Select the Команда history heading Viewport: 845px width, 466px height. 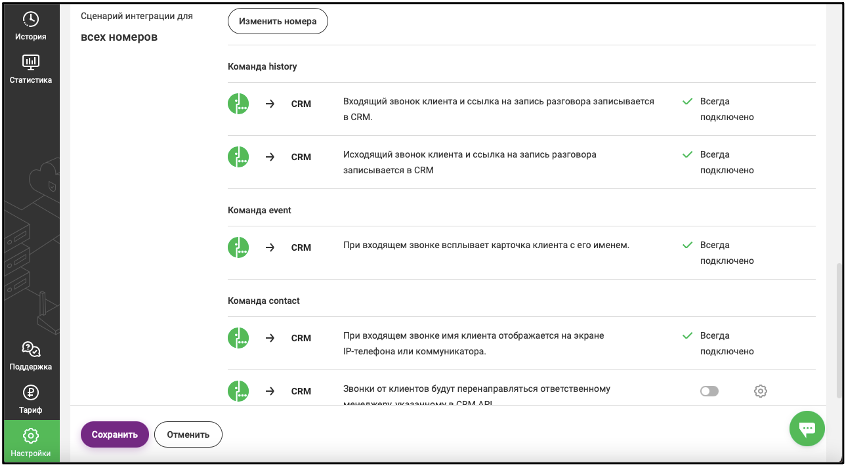point(262,67)
